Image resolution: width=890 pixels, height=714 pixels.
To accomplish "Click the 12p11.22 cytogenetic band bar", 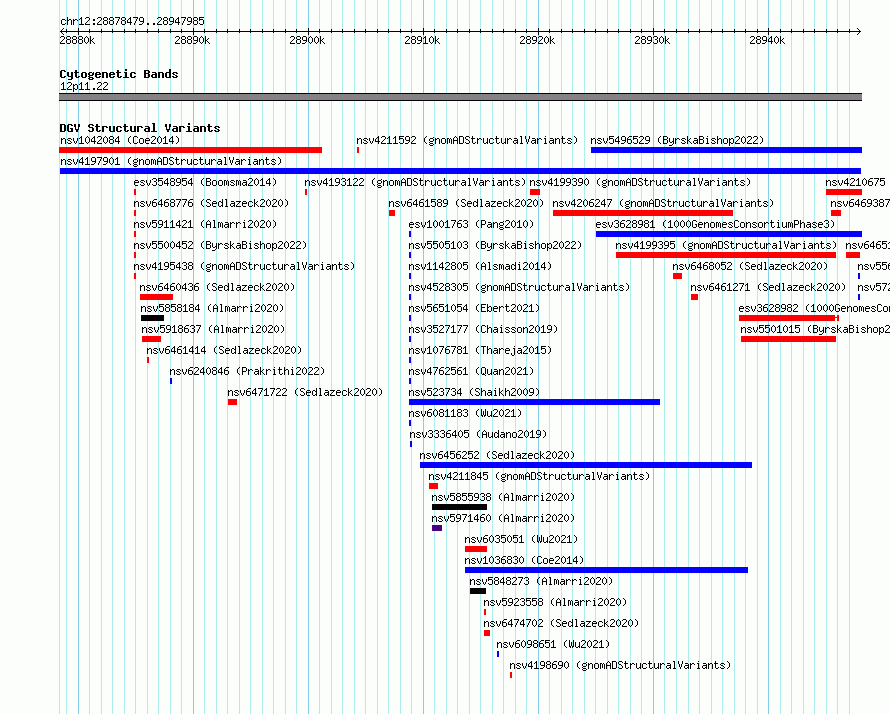I will coord(460,97).
